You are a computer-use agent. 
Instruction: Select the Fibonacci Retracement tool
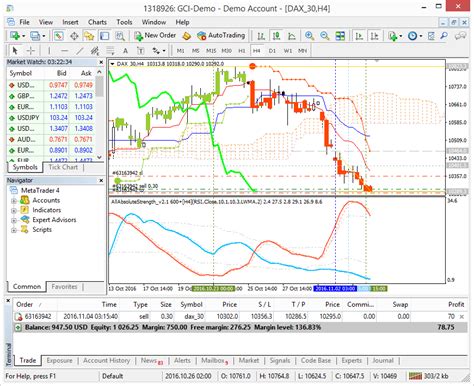click(x=110, y=51)
